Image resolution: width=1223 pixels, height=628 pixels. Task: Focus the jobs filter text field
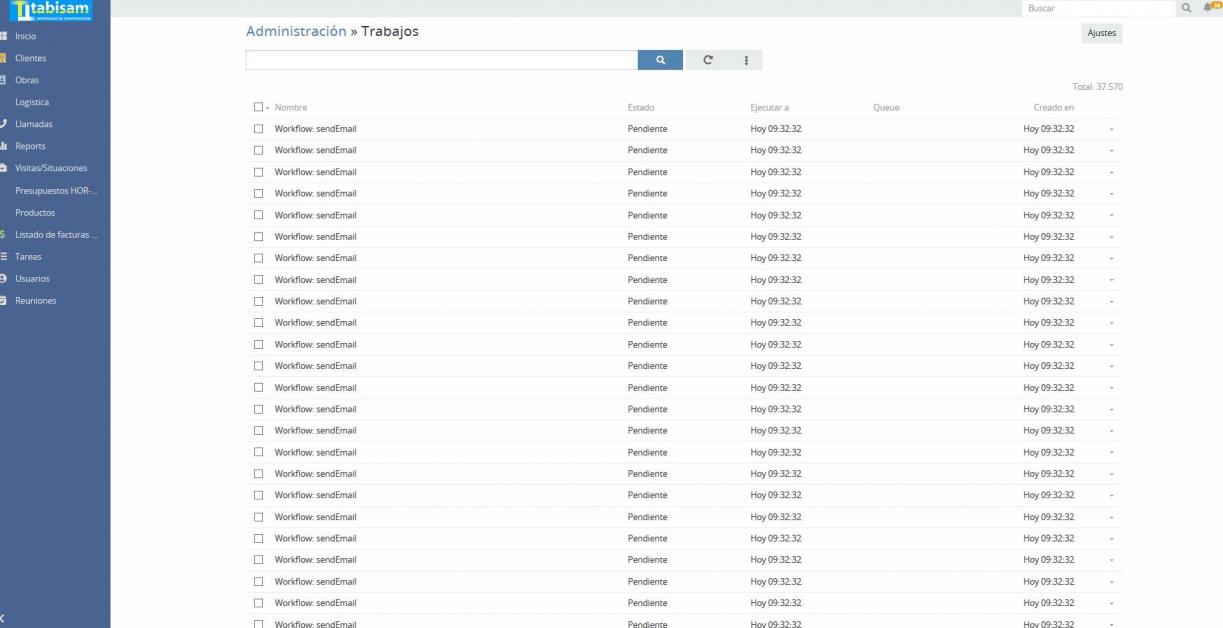pyautogui.click(x=441, y=60)
